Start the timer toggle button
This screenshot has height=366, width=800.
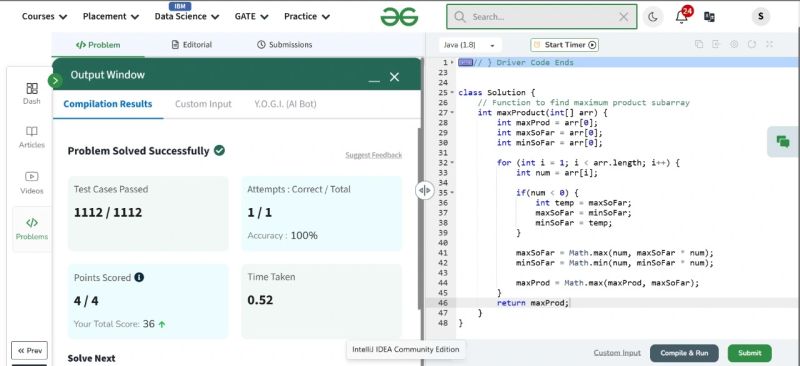coord(564,45)
